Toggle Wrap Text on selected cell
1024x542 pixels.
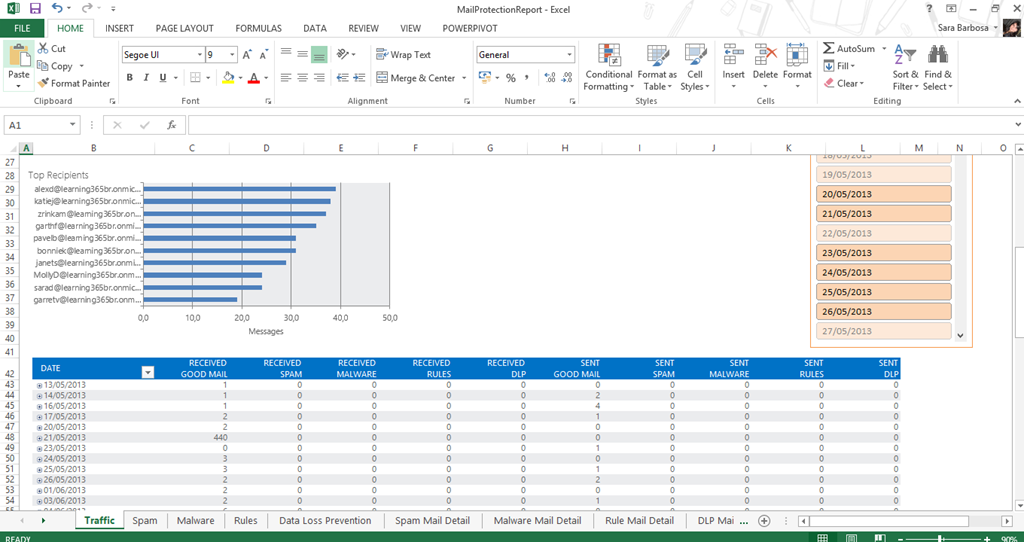tap(403, 55)
